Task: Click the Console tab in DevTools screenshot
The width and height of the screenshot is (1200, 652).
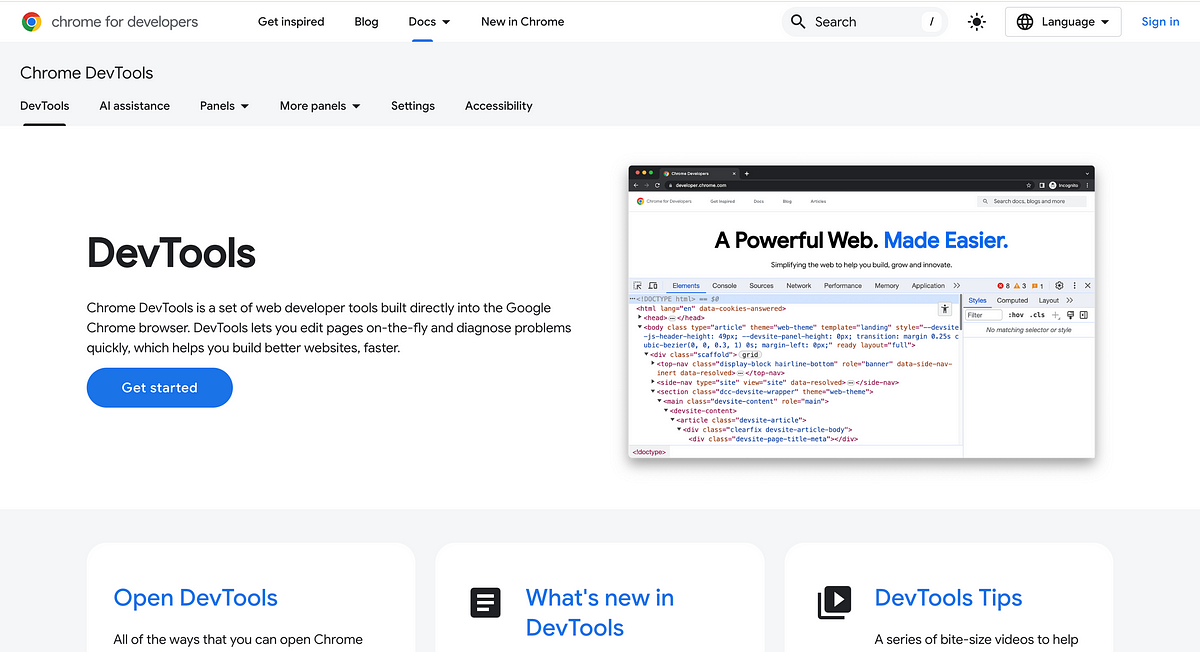Action: (724, 285)
